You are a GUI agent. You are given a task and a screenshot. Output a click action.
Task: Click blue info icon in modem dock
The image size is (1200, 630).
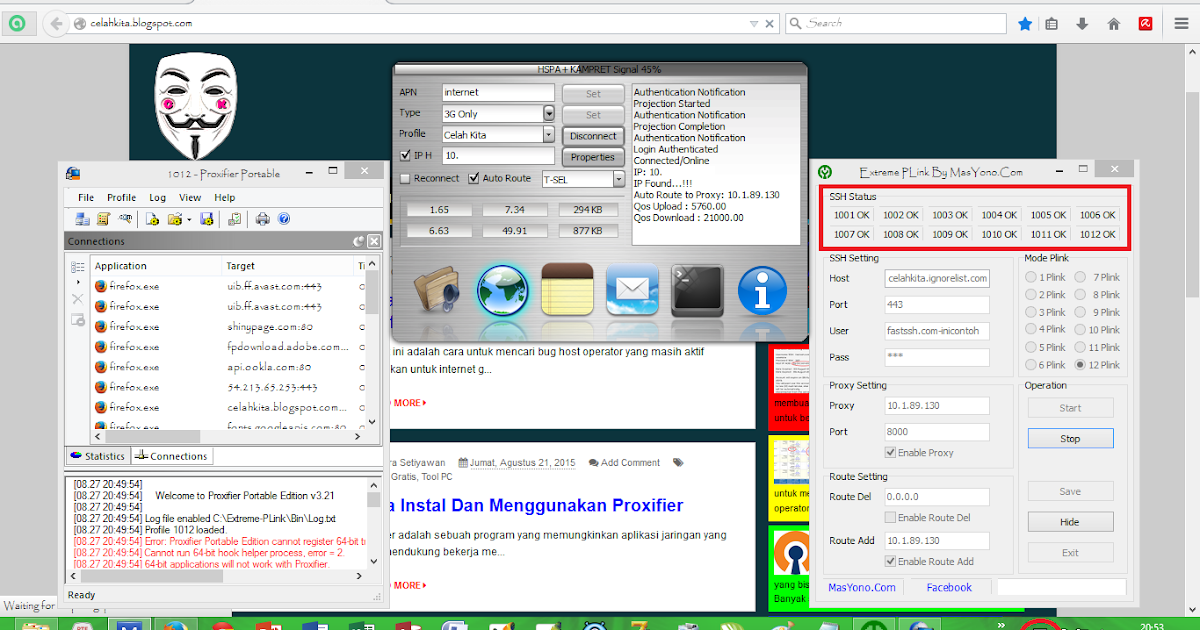coord(762,290)
